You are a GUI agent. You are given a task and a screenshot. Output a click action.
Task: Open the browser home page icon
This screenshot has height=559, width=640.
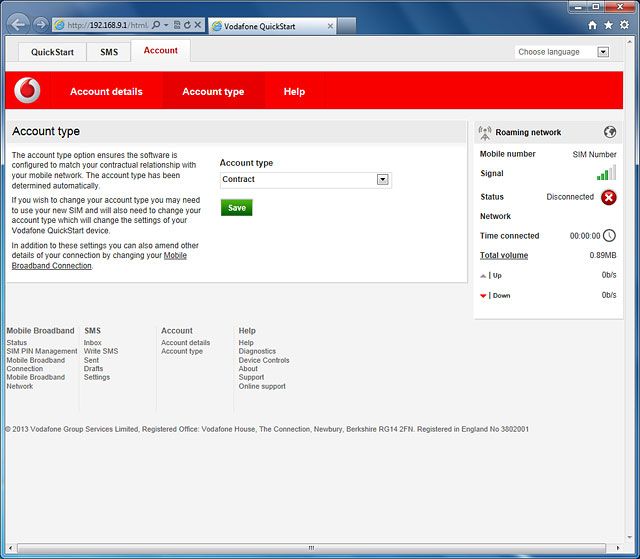point(593,24)
